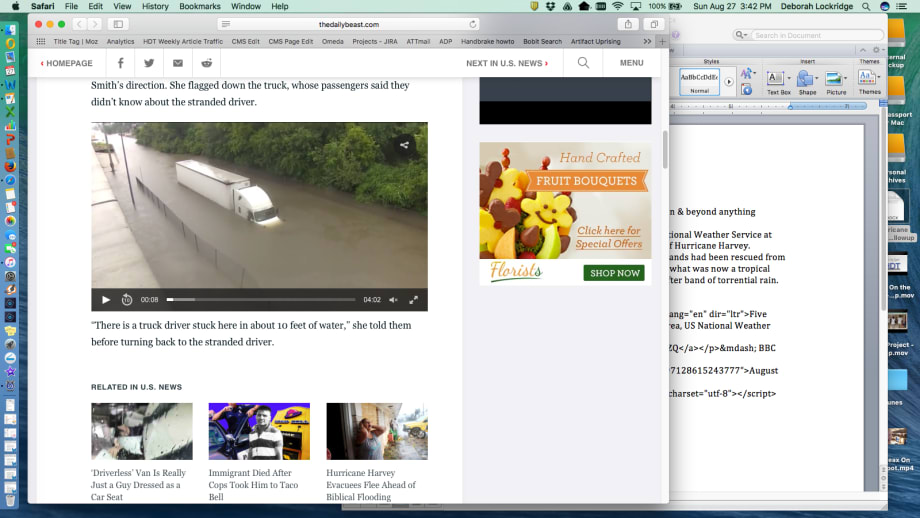This screenshot has width=920, height=518.
Task: Select Normal style in Word ribbon
Action: click(699, 82)
